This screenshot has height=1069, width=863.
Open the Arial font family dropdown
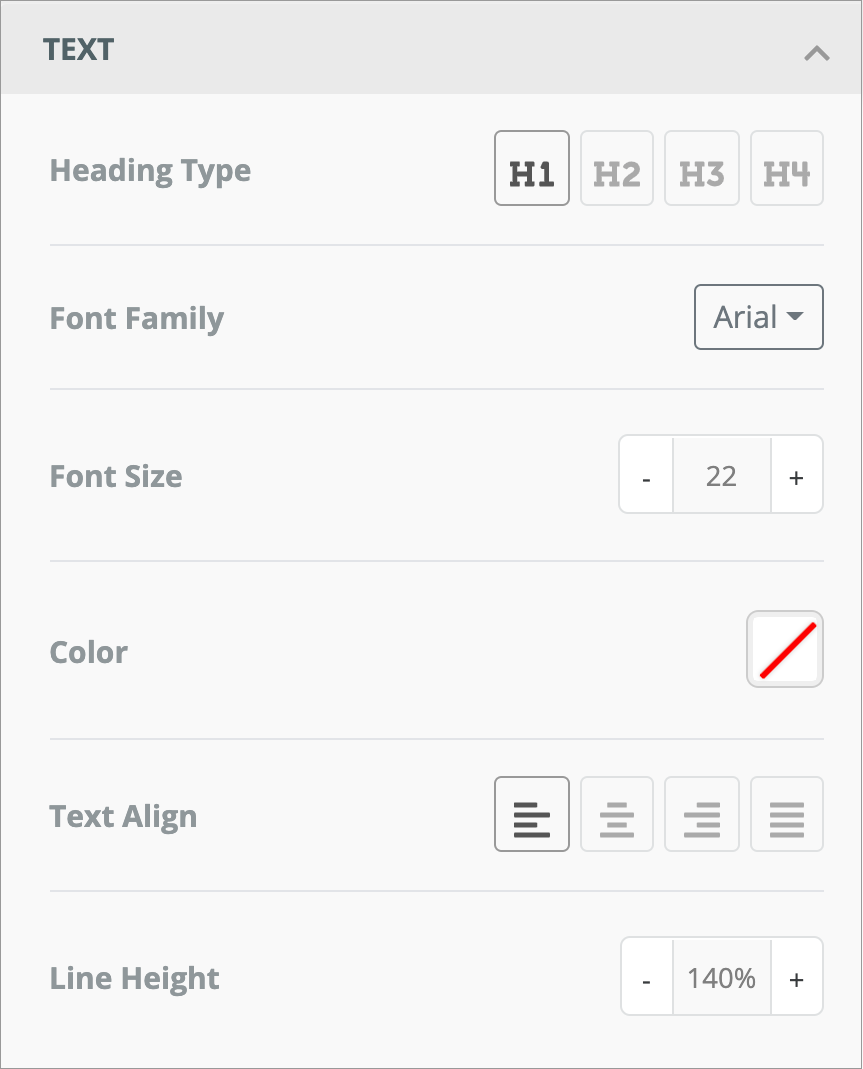(x=758, y=317)
